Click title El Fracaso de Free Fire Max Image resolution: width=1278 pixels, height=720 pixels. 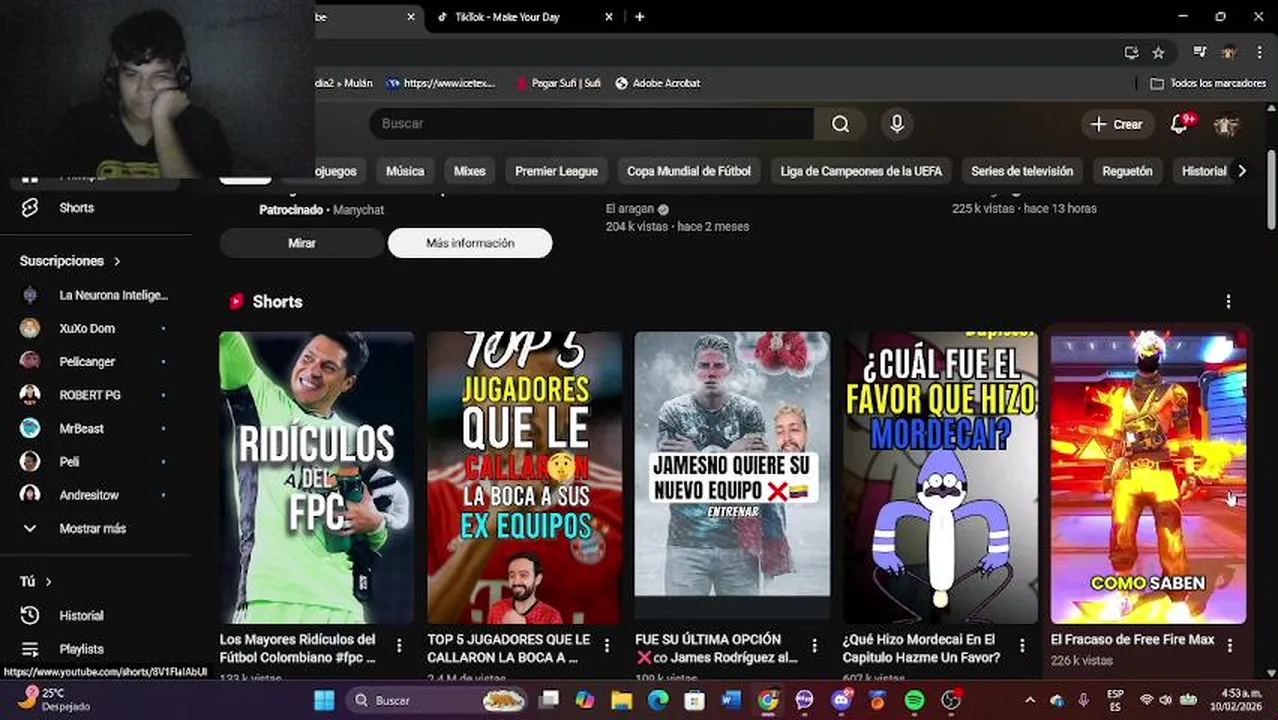[1132, 640]
